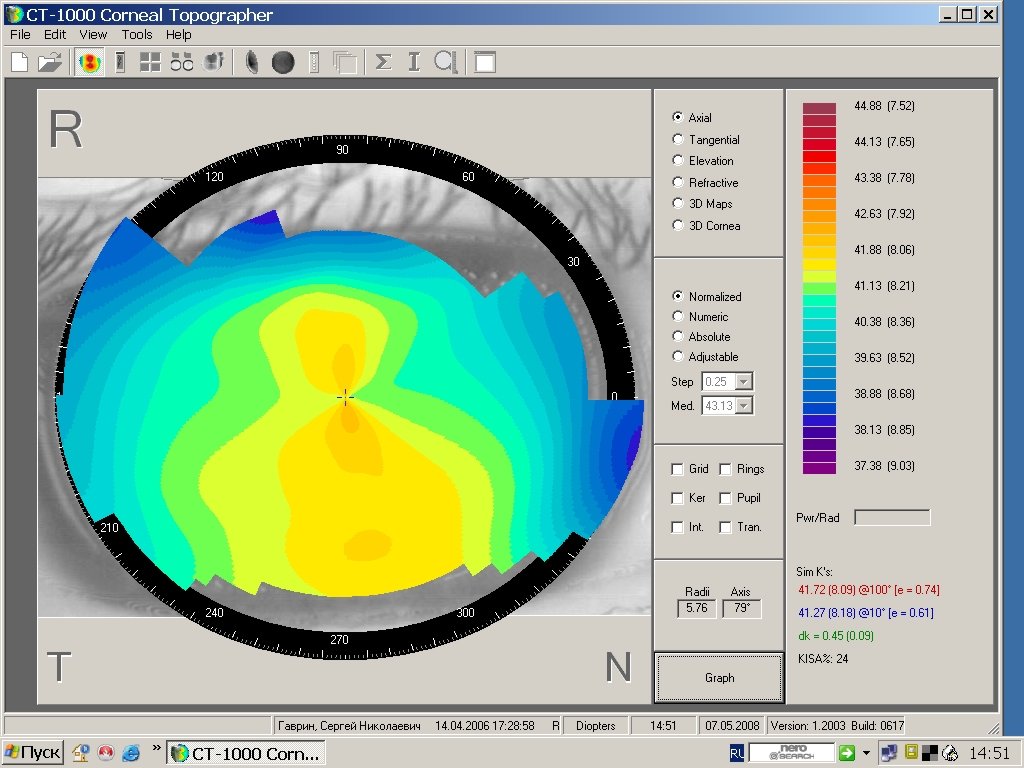Click the new blank document toolbar icon

click(20, 63)
